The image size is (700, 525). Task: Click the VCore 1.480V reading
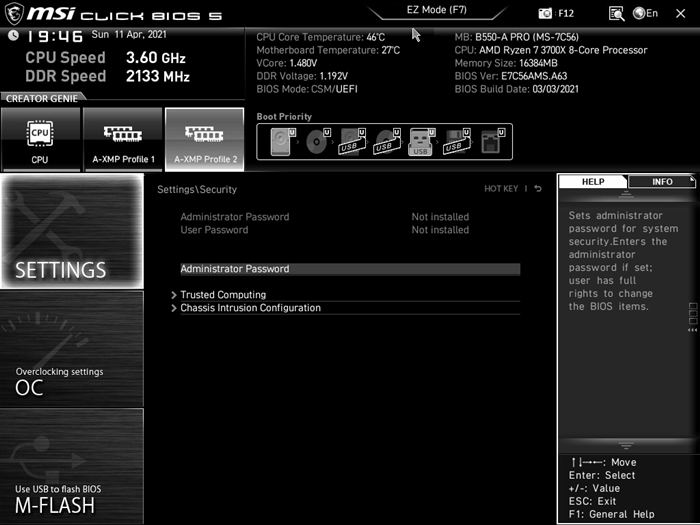(287, 63)
